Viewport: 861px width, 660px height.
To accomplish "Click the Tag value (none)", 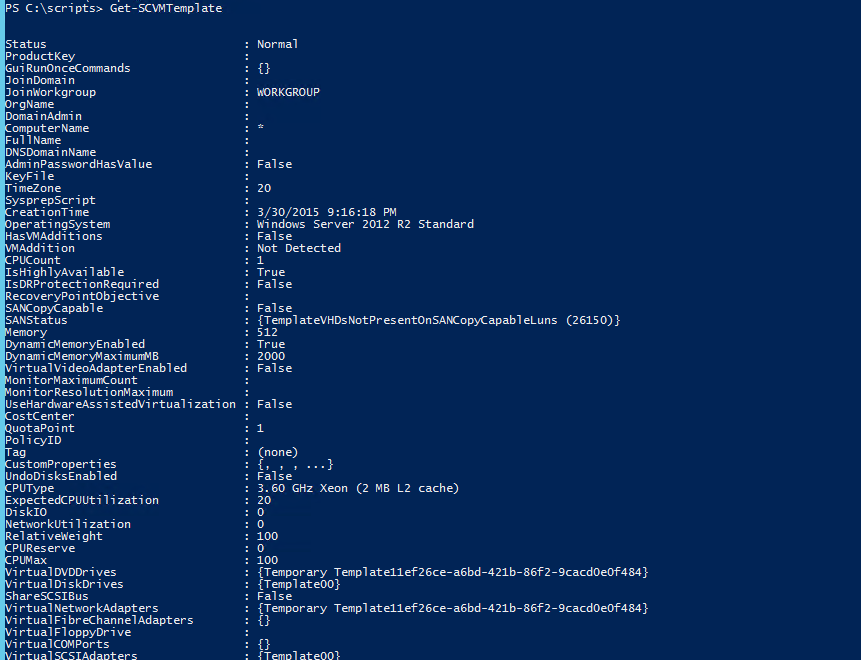I will coord(277,452).
